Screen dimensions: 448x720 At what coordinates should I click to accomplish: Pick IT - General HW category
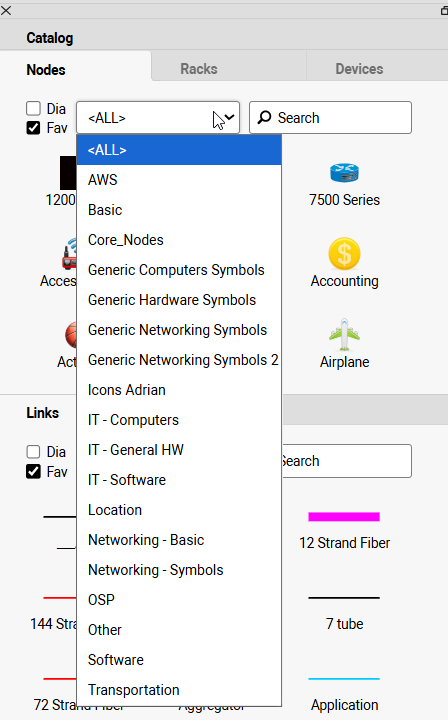point(179,450)
